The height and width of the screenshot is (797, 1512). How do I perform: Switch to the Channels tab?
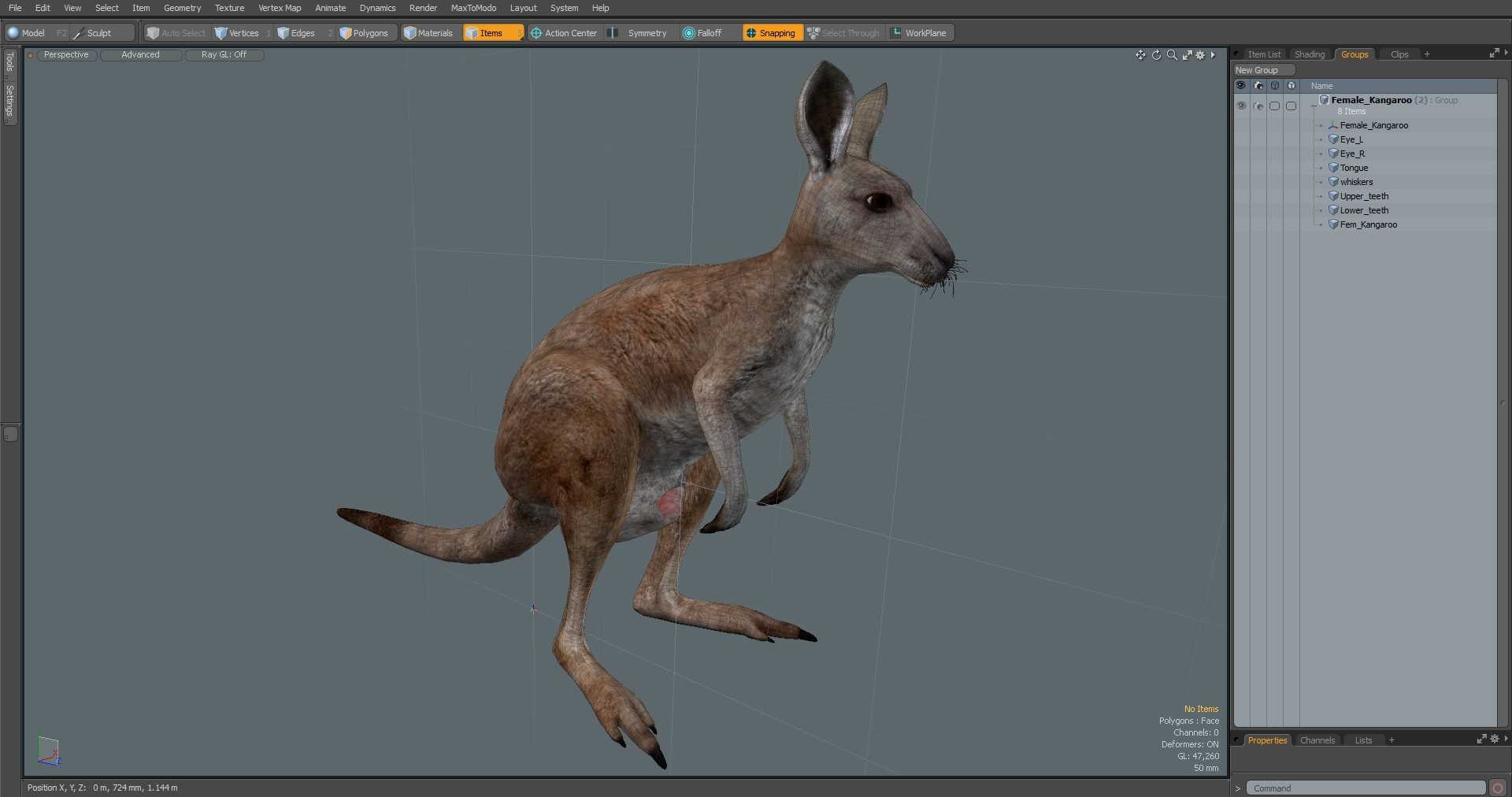1317,740
